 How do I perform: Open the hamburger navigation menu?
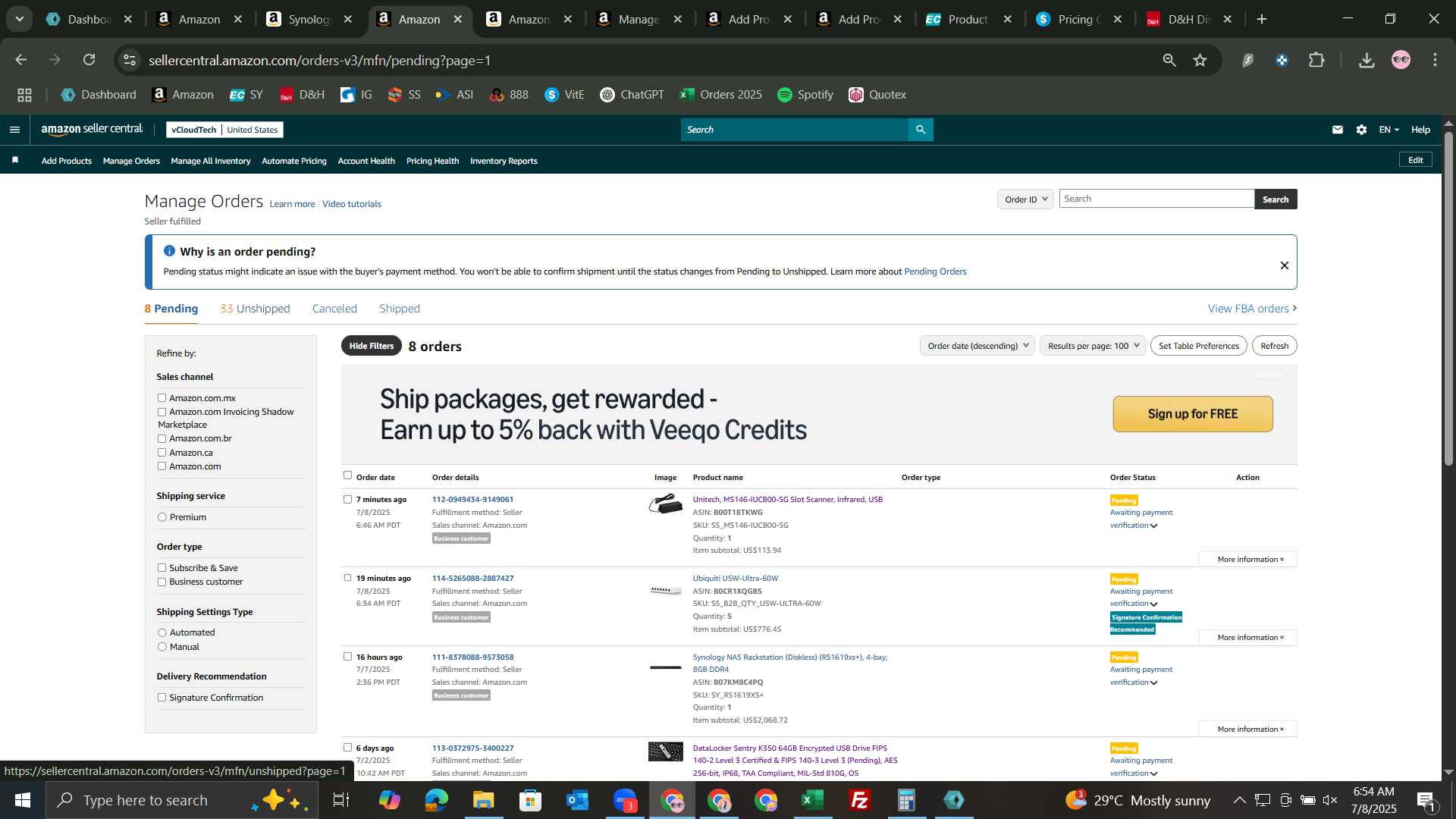14,130
